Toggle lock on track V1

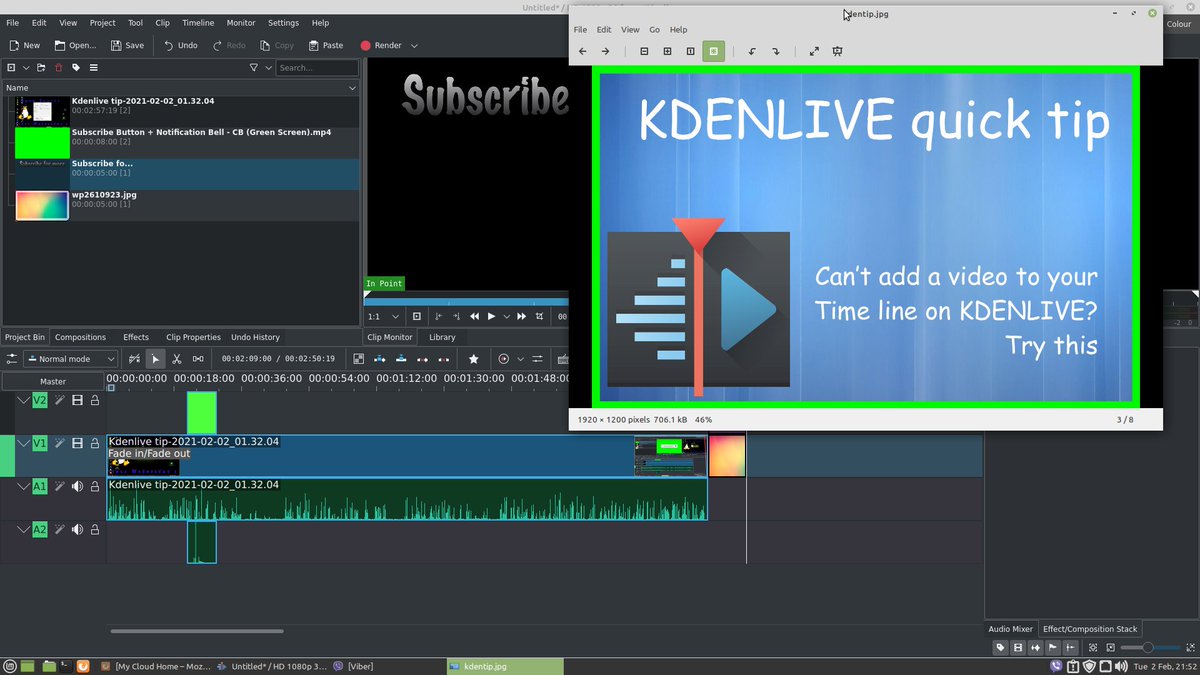(95, 443)
